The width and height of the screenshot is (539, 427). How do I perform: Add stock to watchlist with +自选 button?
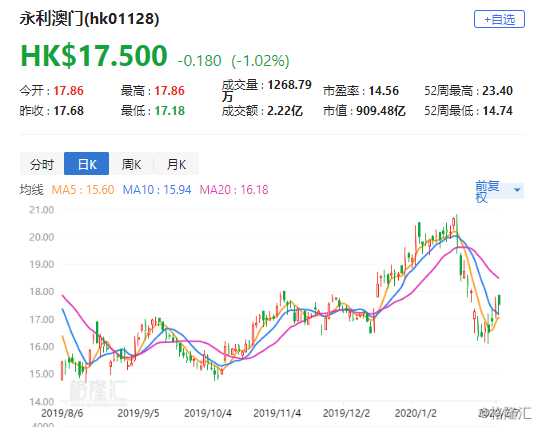[499, 19]
